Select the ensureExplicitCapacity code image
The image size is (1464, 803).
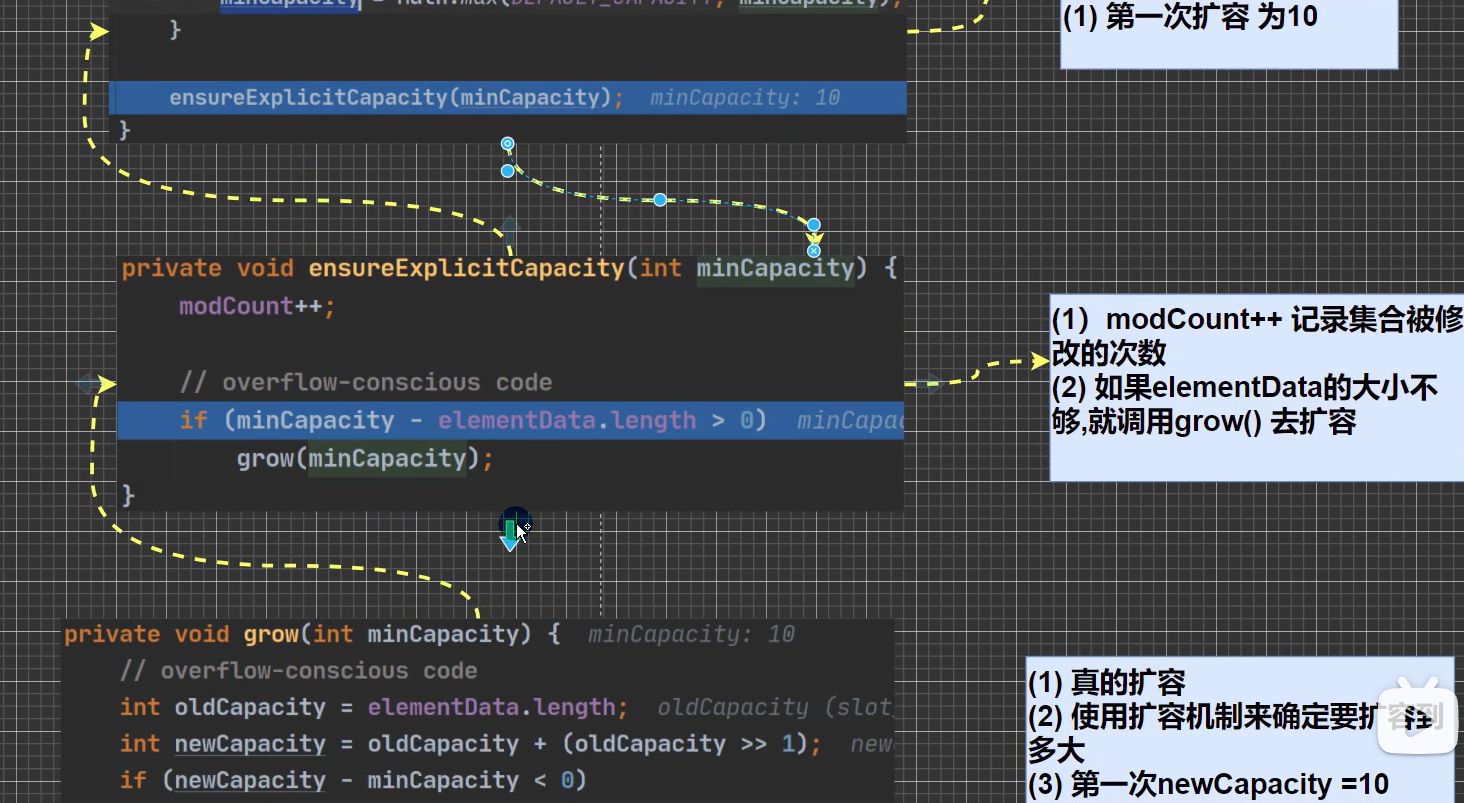pyautogui.click(x=510, y=381)
